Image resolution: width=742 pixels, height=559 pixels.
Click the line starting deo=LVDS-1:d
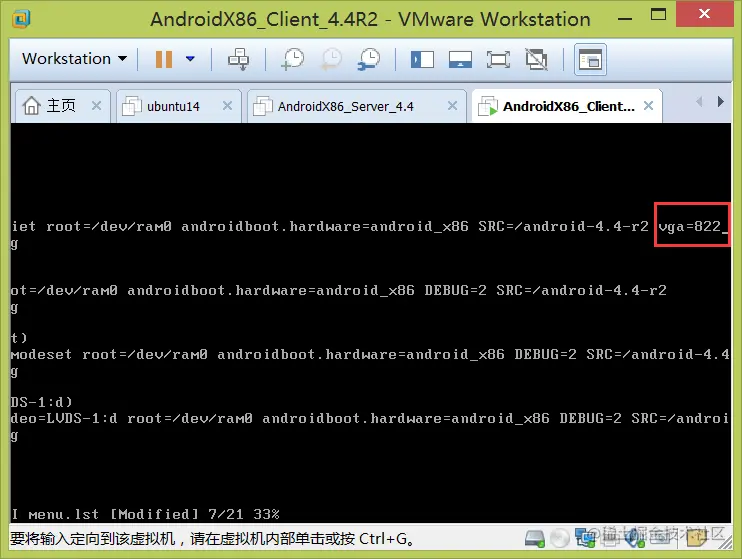click(371, 418)
